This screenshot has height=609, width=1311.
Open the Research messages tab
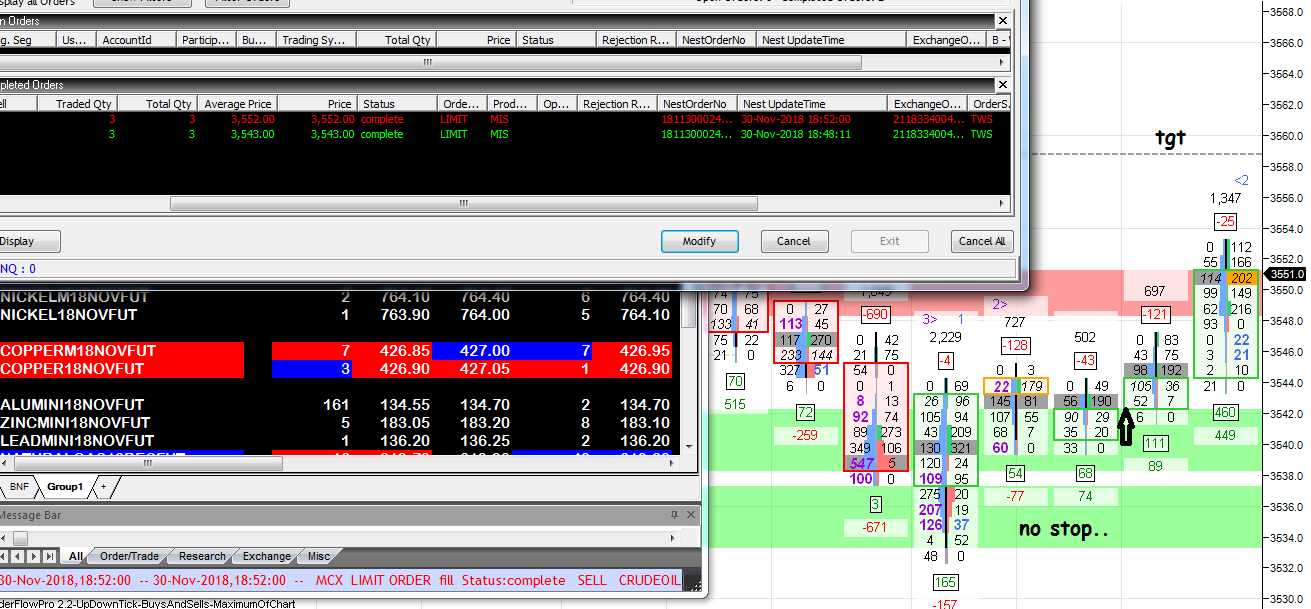202,556
